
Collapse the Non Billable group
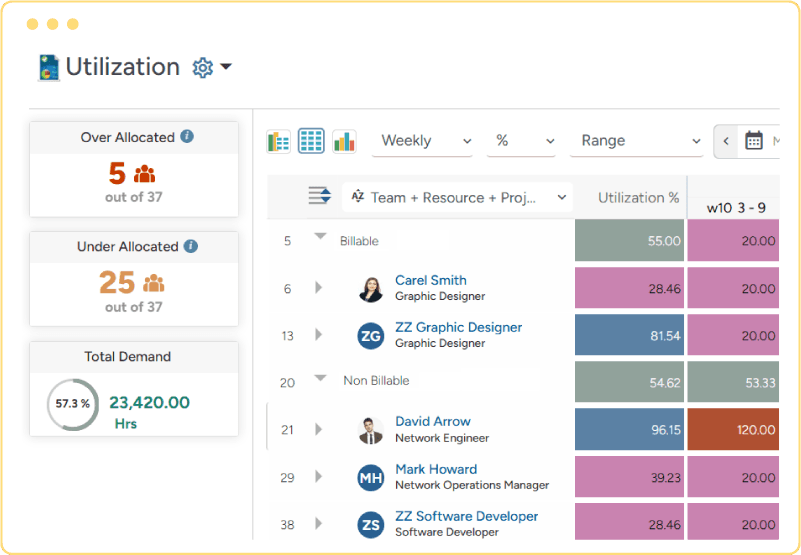tap(320, 379)
